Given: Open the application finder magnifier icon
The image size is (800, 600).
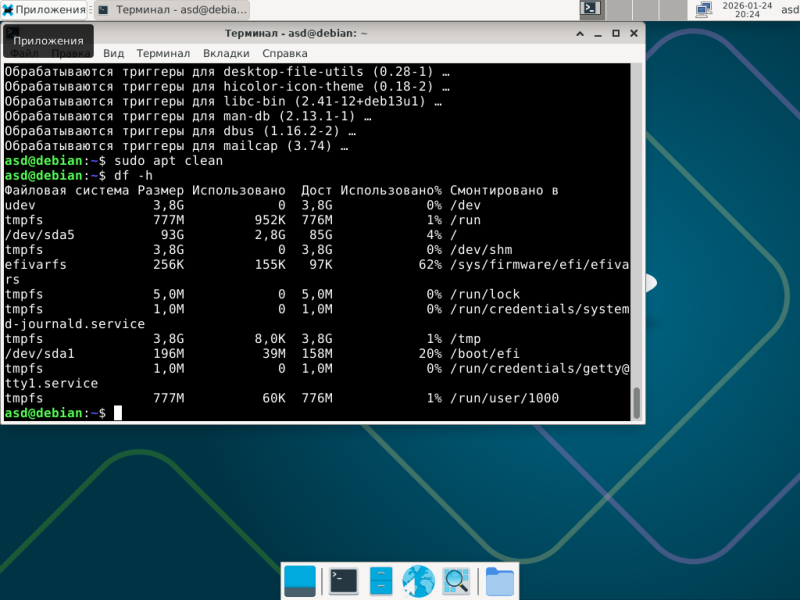Looking at the screenshot, I should coord(456,581).
